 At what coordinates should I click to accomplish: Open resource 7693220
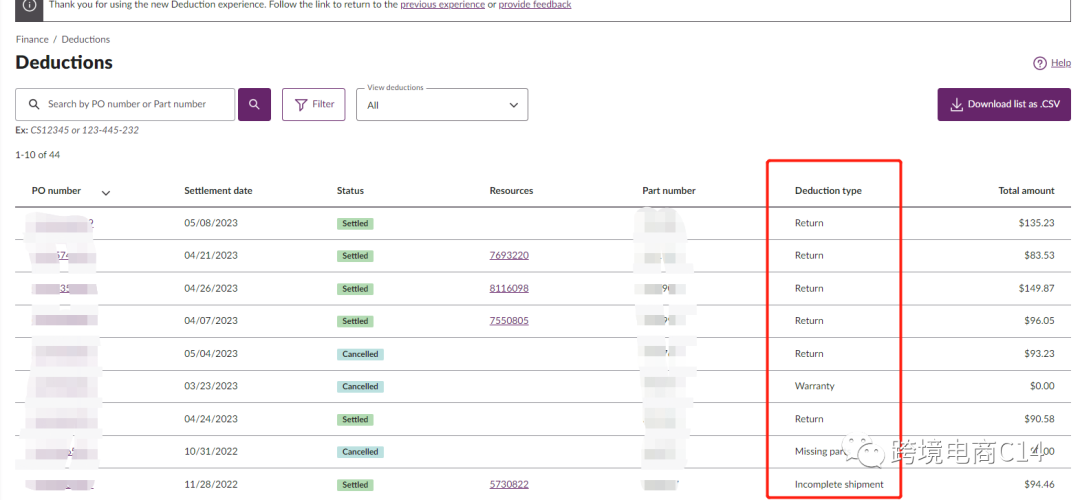click(509, 256)
